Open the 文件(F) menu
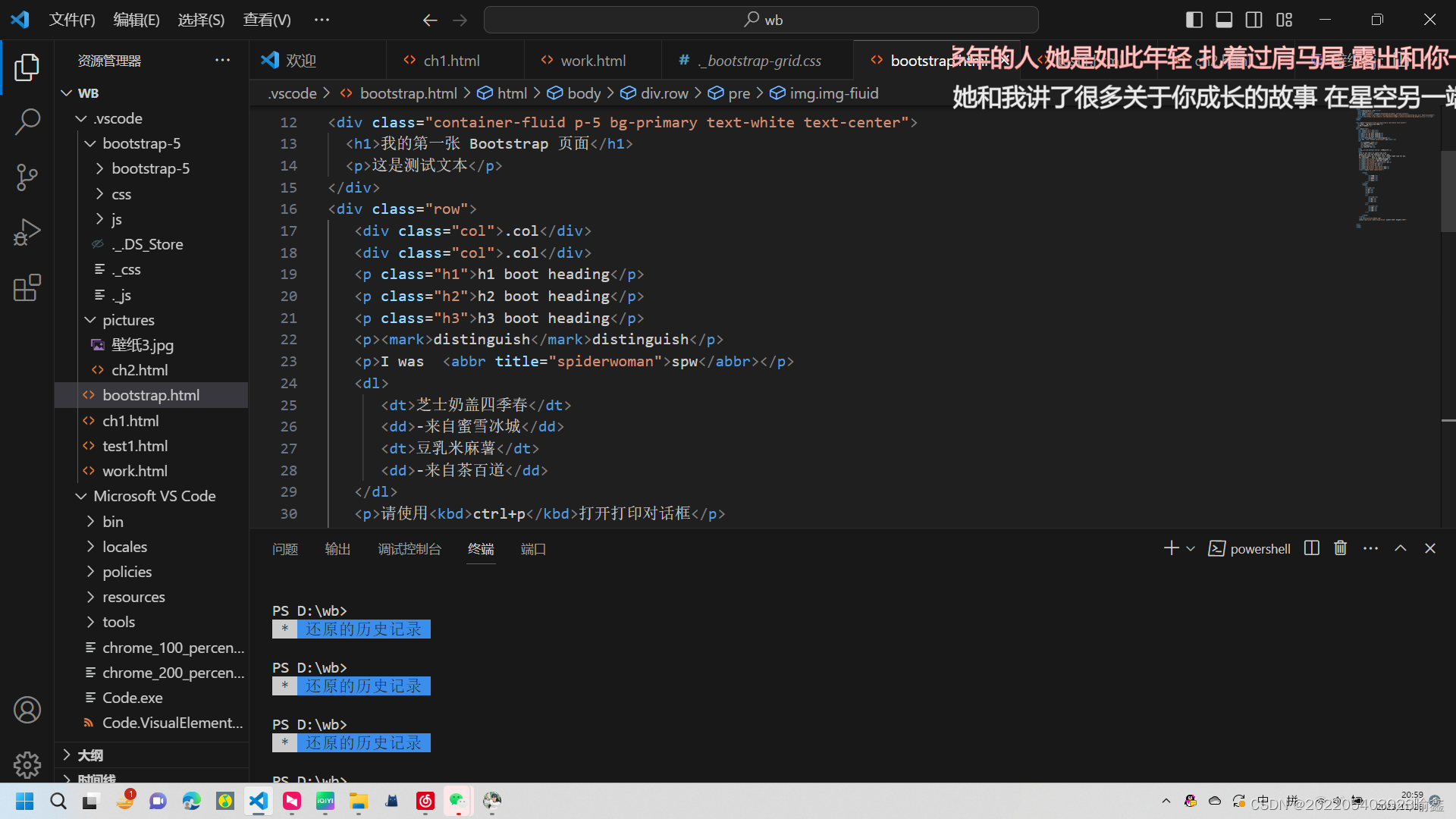 tap(72, 20)
